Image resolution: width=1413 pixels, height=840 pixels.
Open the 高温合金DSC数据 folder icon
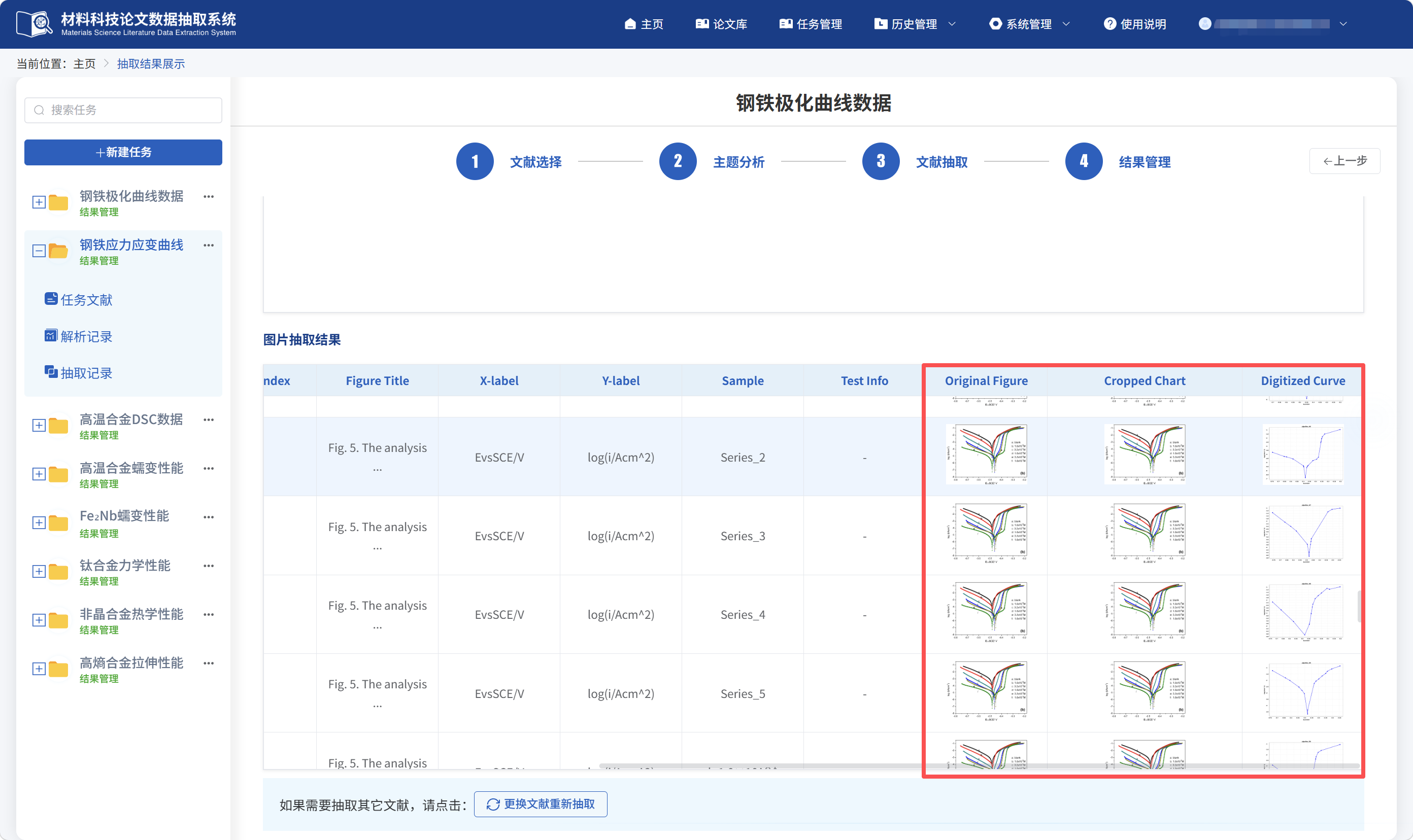(58, 425)
